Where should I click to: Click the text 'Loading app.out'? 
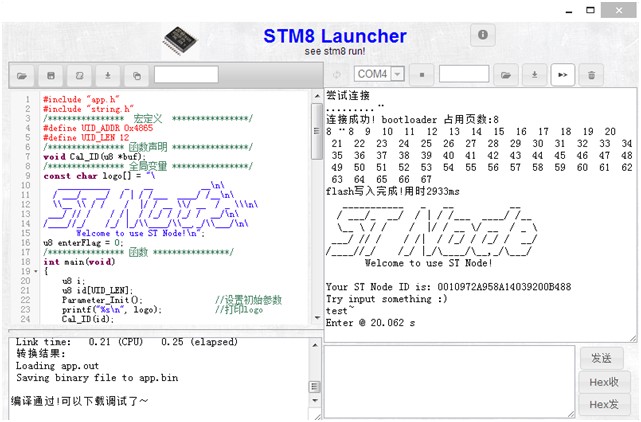tap(57, 366)
